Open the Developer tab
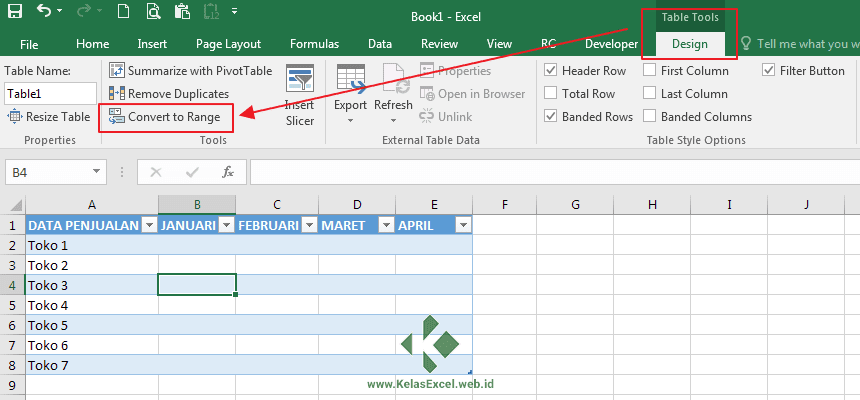 611,44
